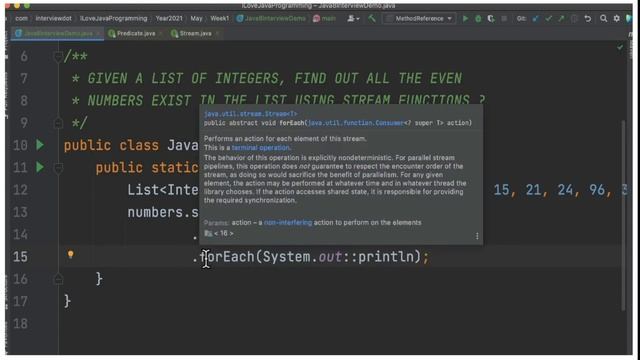
Task: Switch to Stream.java tab
Action: pos(195,33)
